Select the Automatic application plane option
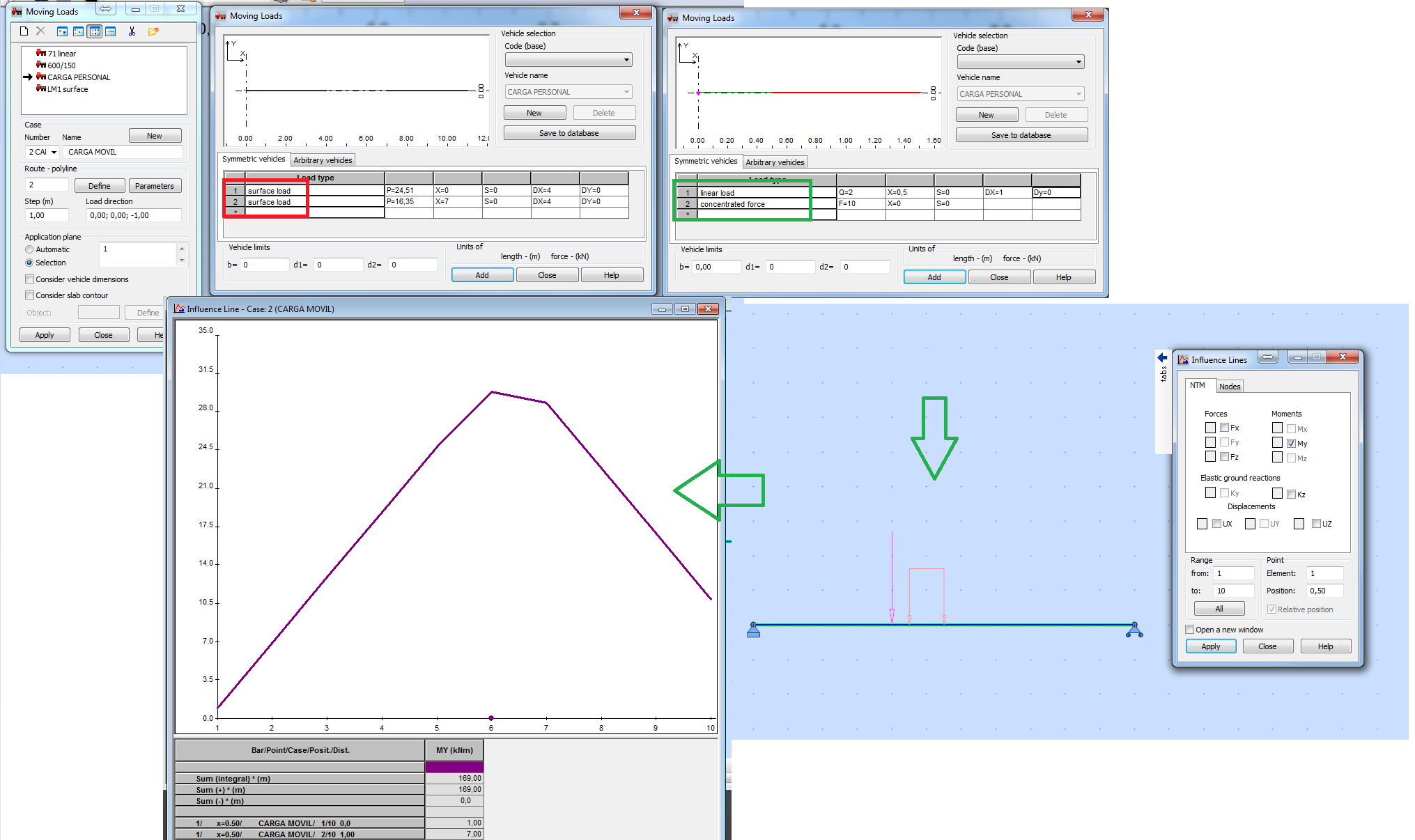 [29, 249]
